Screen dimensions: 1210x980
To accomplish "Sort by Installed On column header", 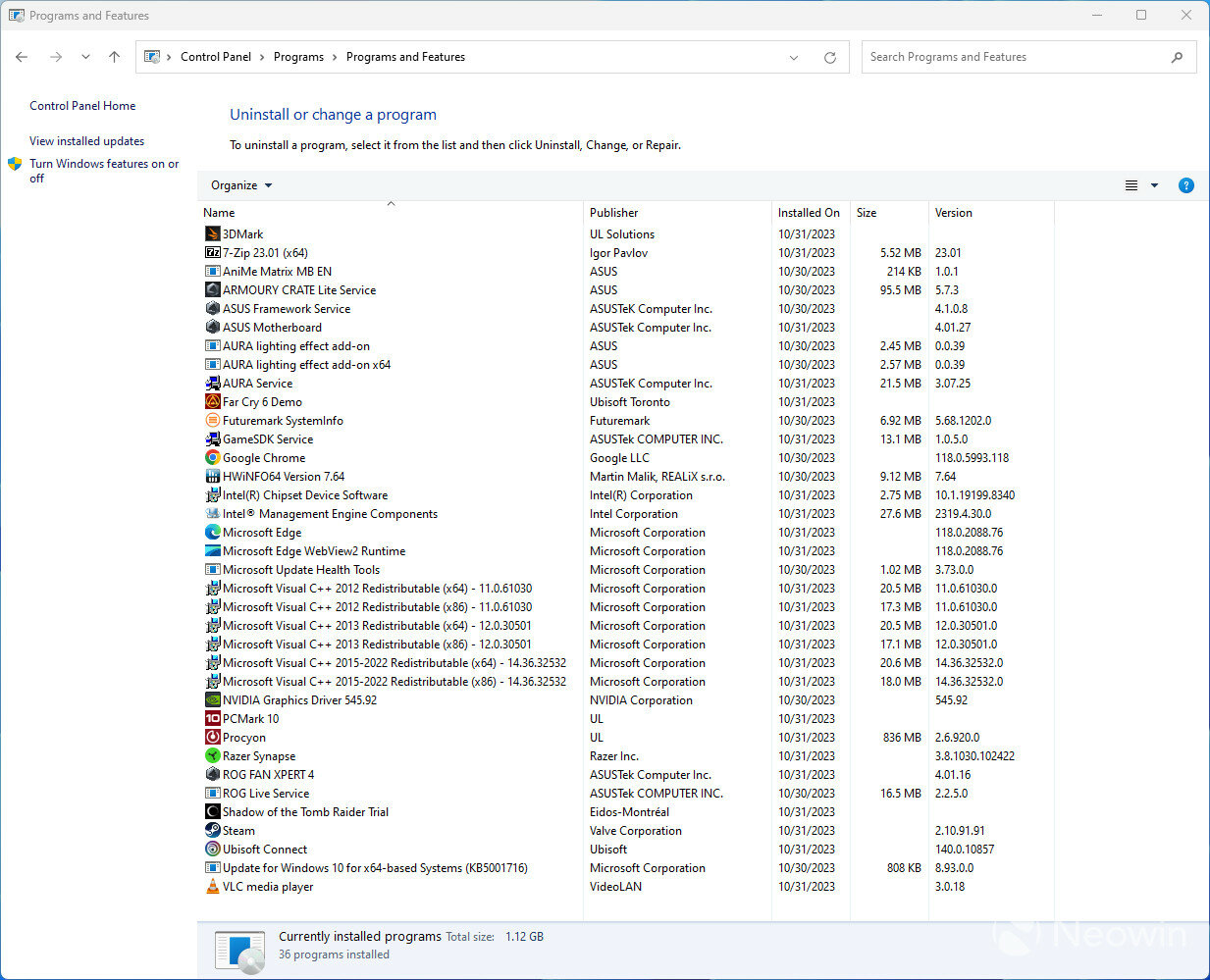I will point(811,212).
